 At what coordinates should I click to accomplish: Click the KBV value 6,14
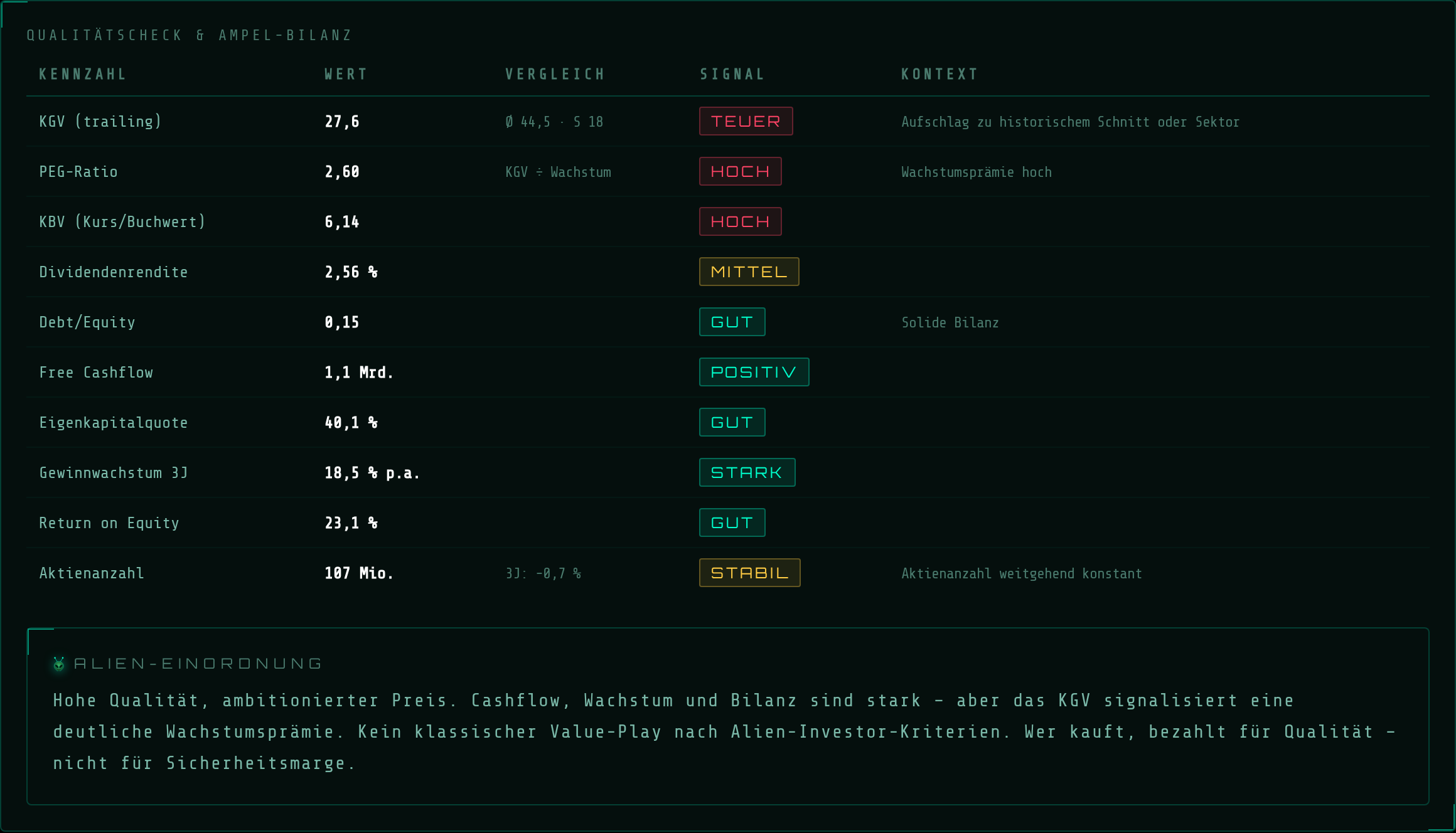pos(342,222)
